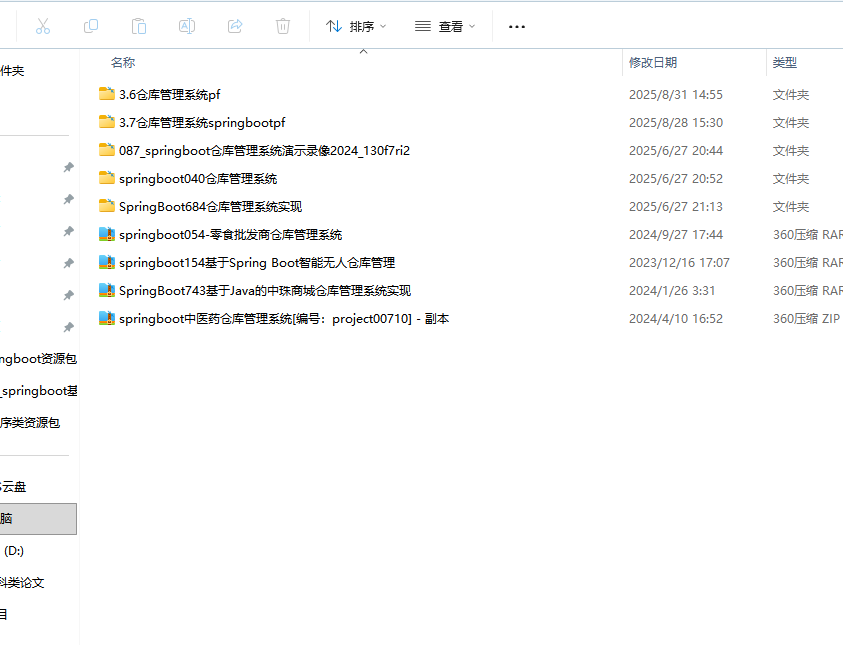Click the Rename icon in toolbar

[x=187, y=26]
